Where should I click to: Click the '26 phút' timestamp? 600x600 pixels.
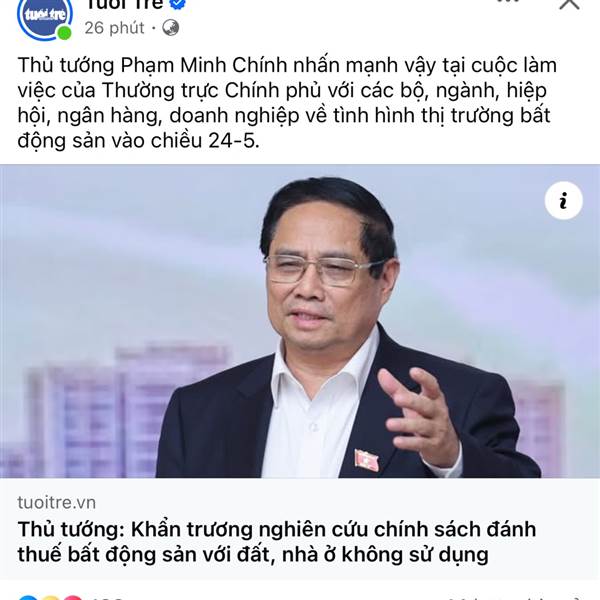pyautogui.click(x=114, y=28)
